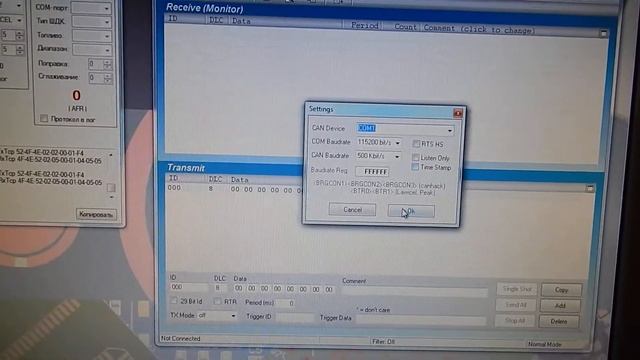Click the Поправка stepper arrows
Viewport: 640px width, 360px height.
pyautogui.click(x=107, y=64)
